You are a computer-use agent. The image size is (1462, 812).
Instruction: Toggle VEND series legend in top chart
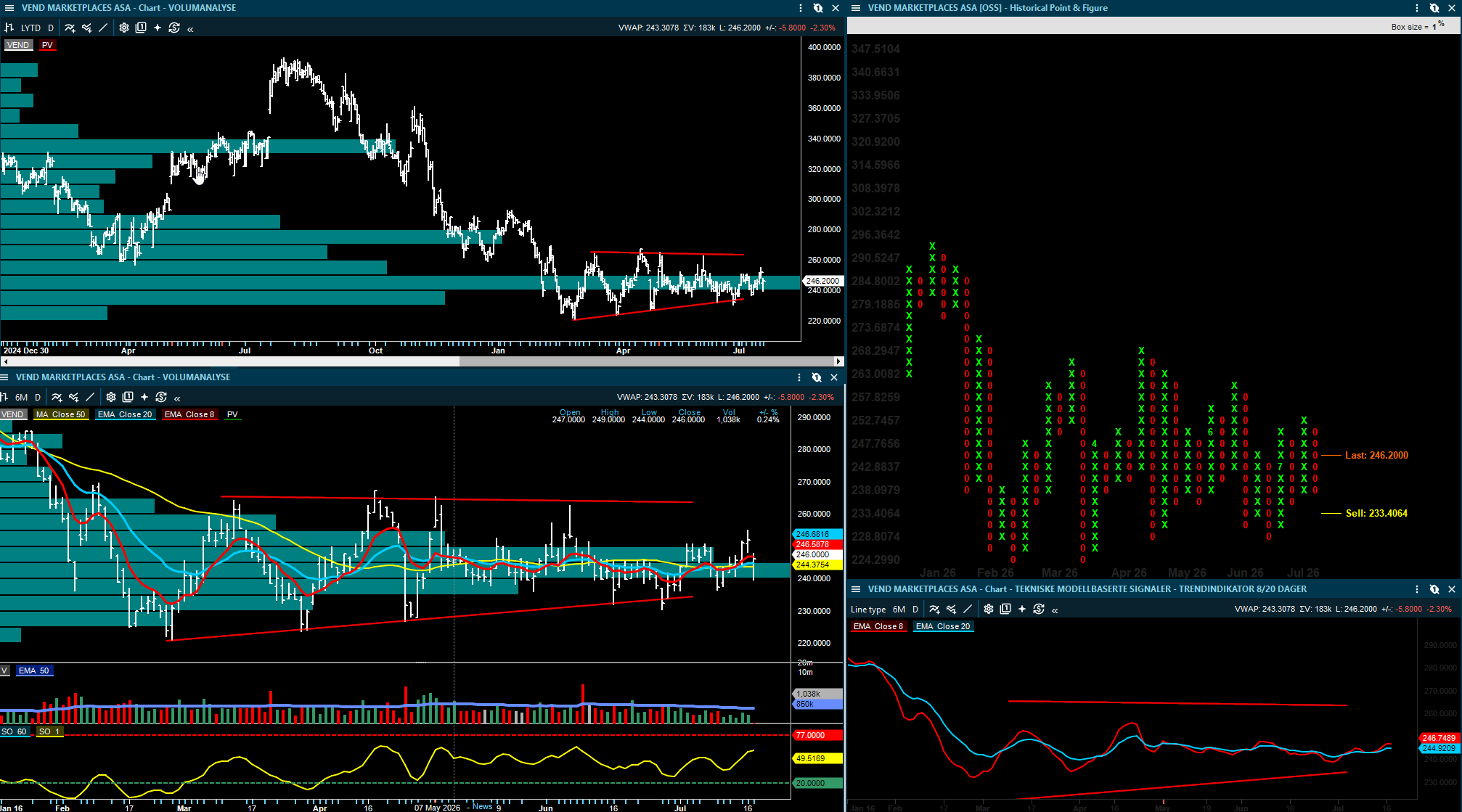coord(18,45)
